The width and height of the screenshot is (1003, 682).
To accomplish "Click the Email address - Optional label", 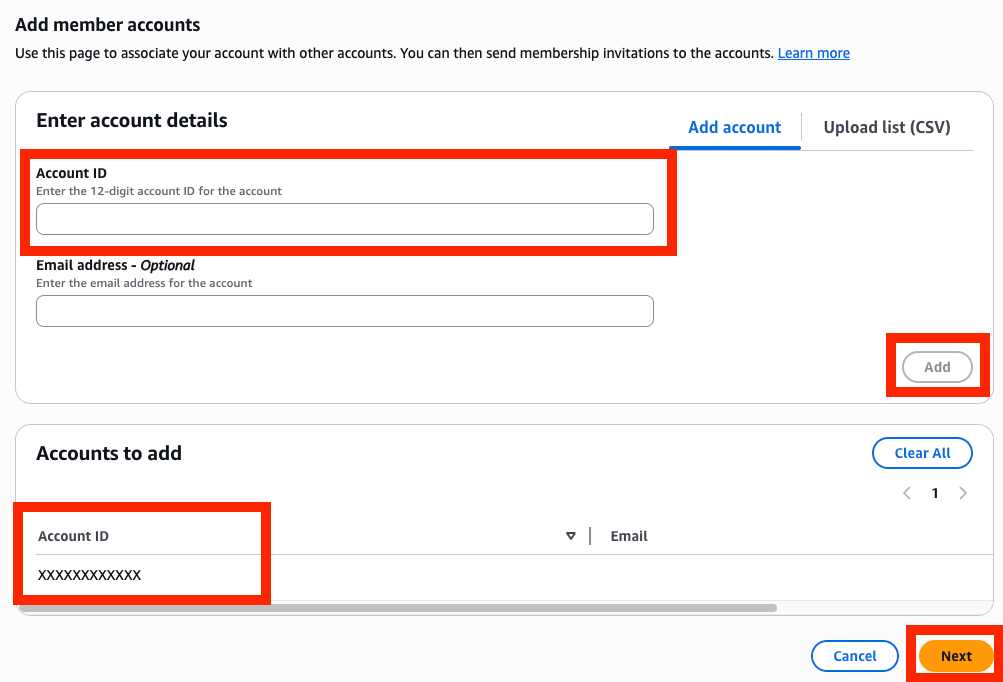I will pyautogui.click(x=115, y=265).
